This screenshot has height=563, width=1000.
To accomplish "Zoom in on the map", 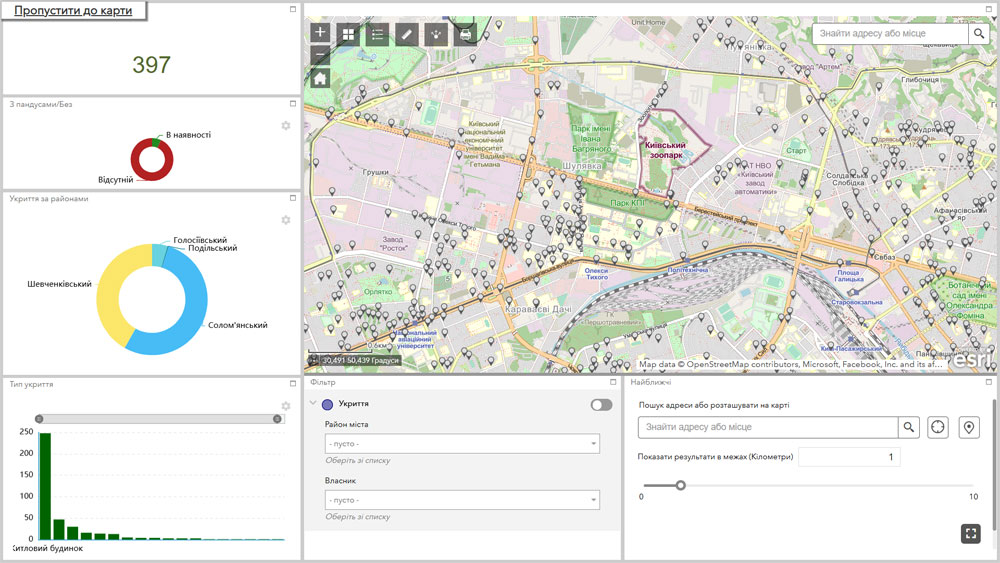I will [320, 33].
